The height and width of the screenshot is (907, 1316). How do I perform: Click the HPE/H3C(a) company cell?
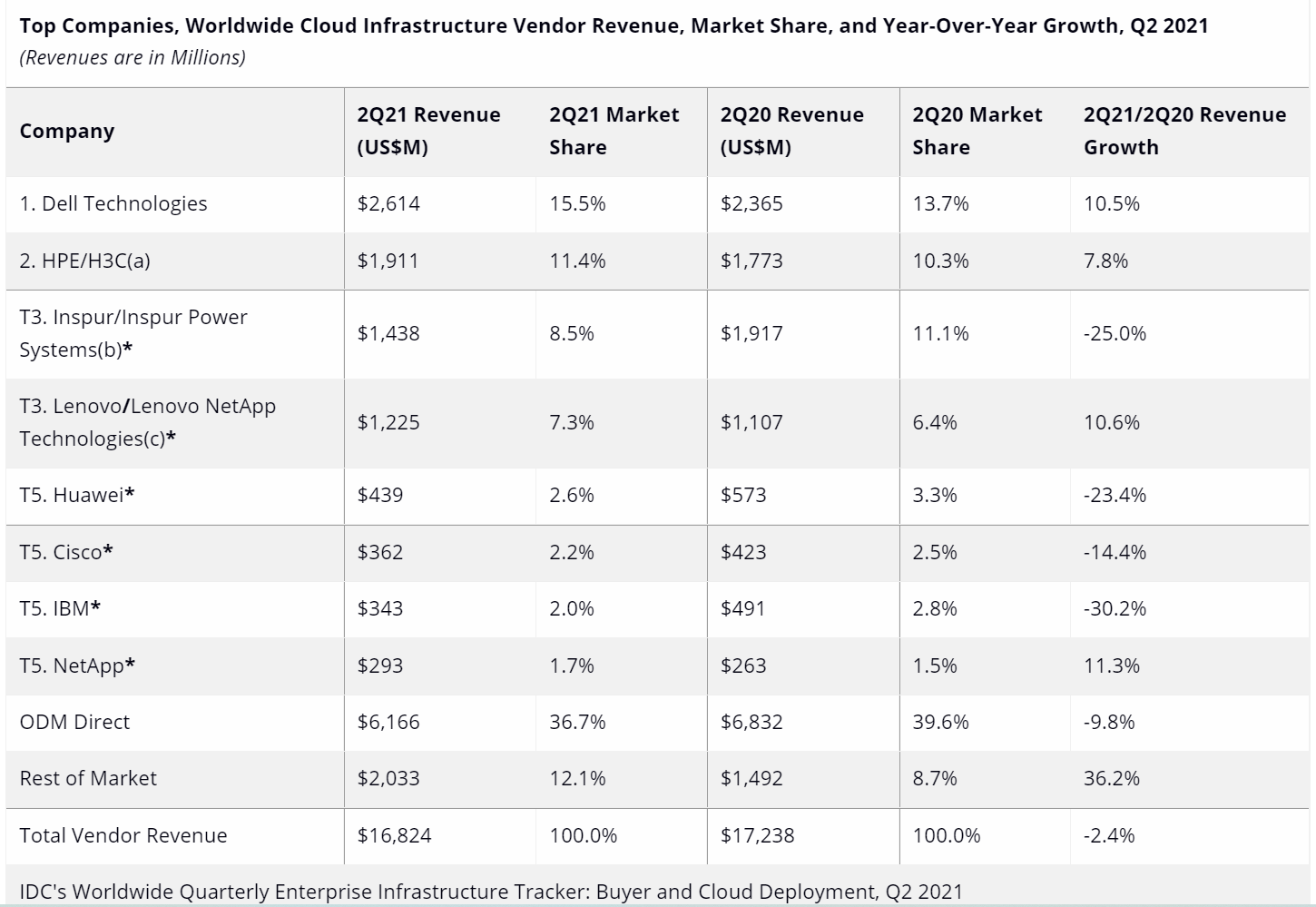pos(85,261)
